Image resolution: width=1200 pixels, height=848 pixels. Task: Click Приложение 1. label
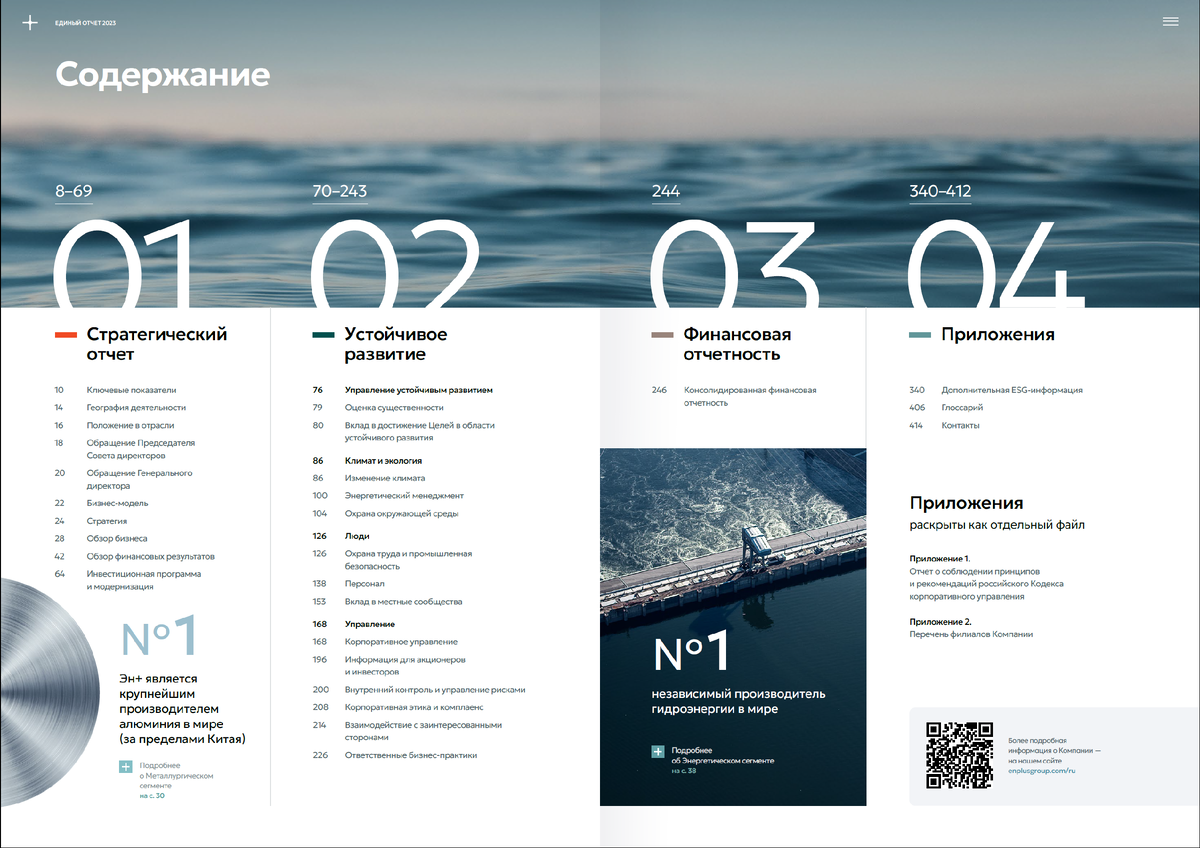click(940, 558)
